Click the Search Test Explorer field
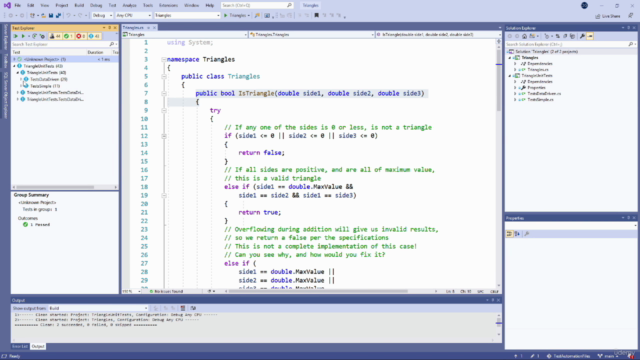Image resolution: width=640 pixels, height=360 pixels. click(63, 44)
